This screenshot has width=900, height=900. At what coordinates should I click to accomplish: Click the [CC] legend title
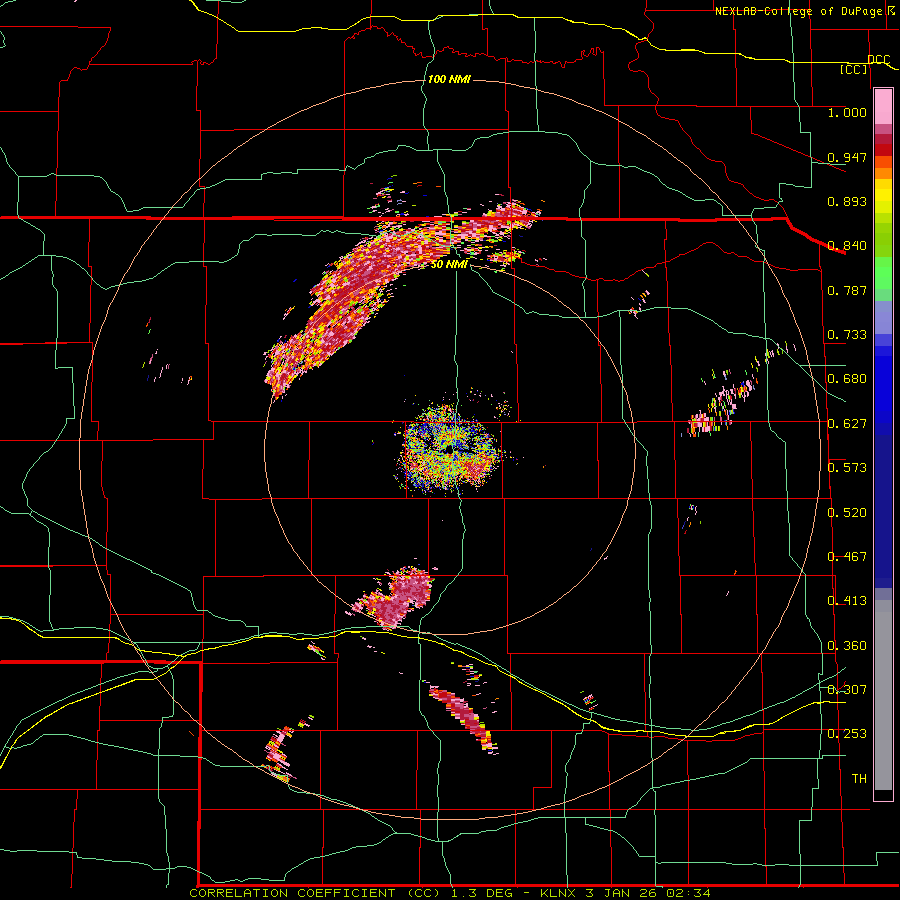pos(854,69)
